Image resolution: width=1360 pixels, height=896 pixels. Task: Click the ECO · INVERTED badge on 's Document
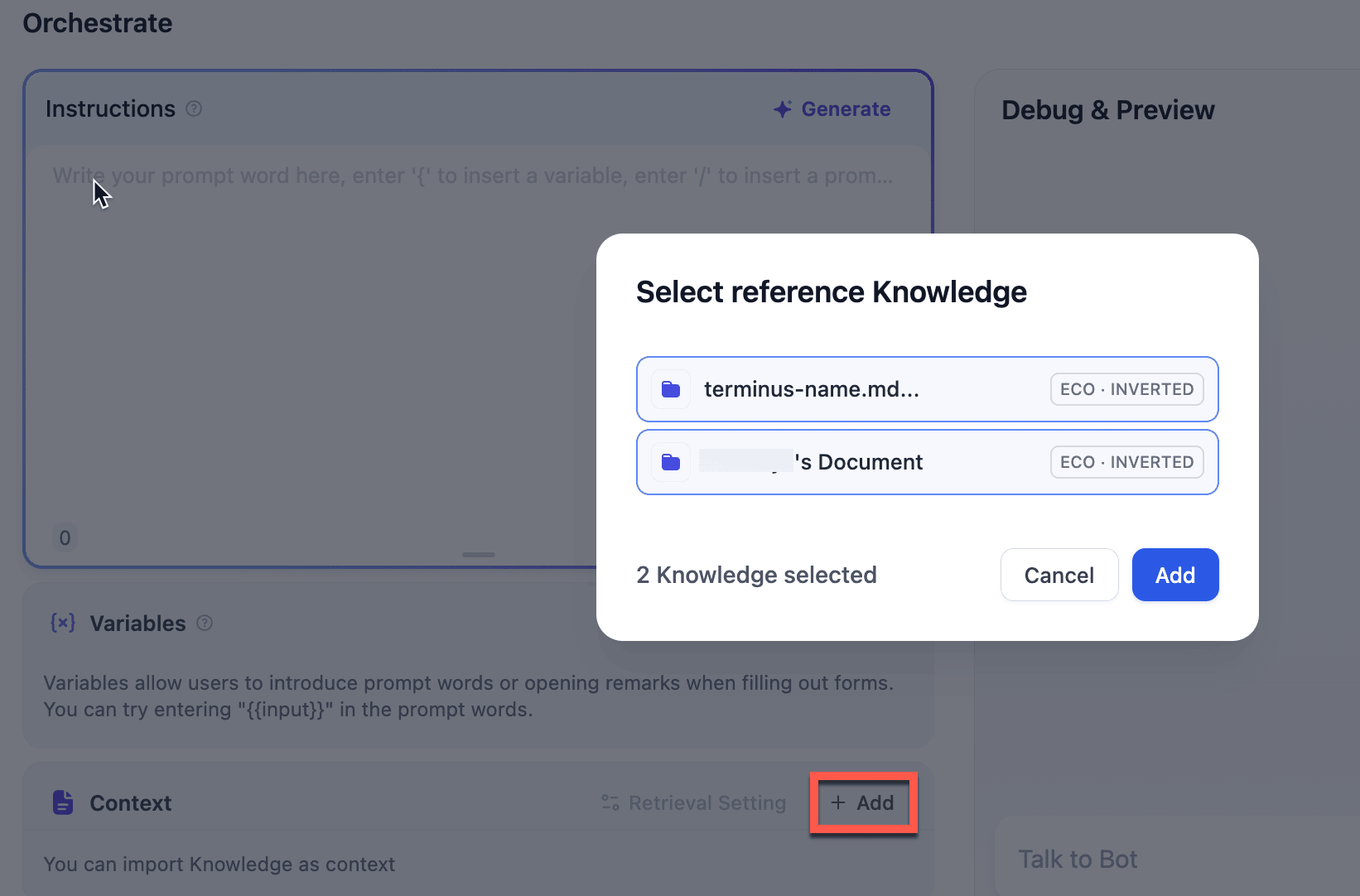[x=1126, y=462]
